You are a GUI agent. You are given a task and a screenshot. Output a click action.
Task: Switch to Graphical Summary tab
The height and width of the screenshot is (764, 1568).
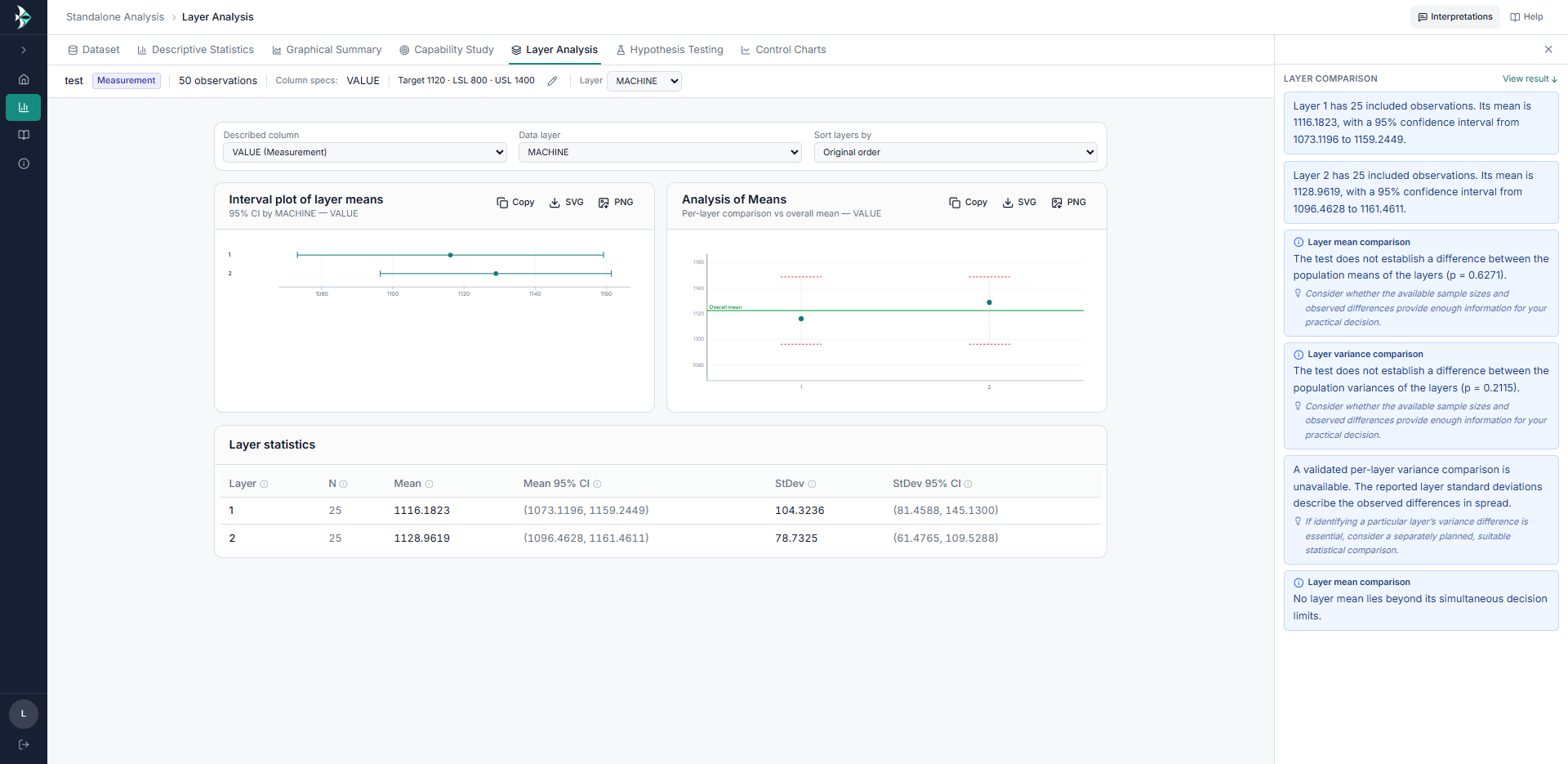click(327, 50)
